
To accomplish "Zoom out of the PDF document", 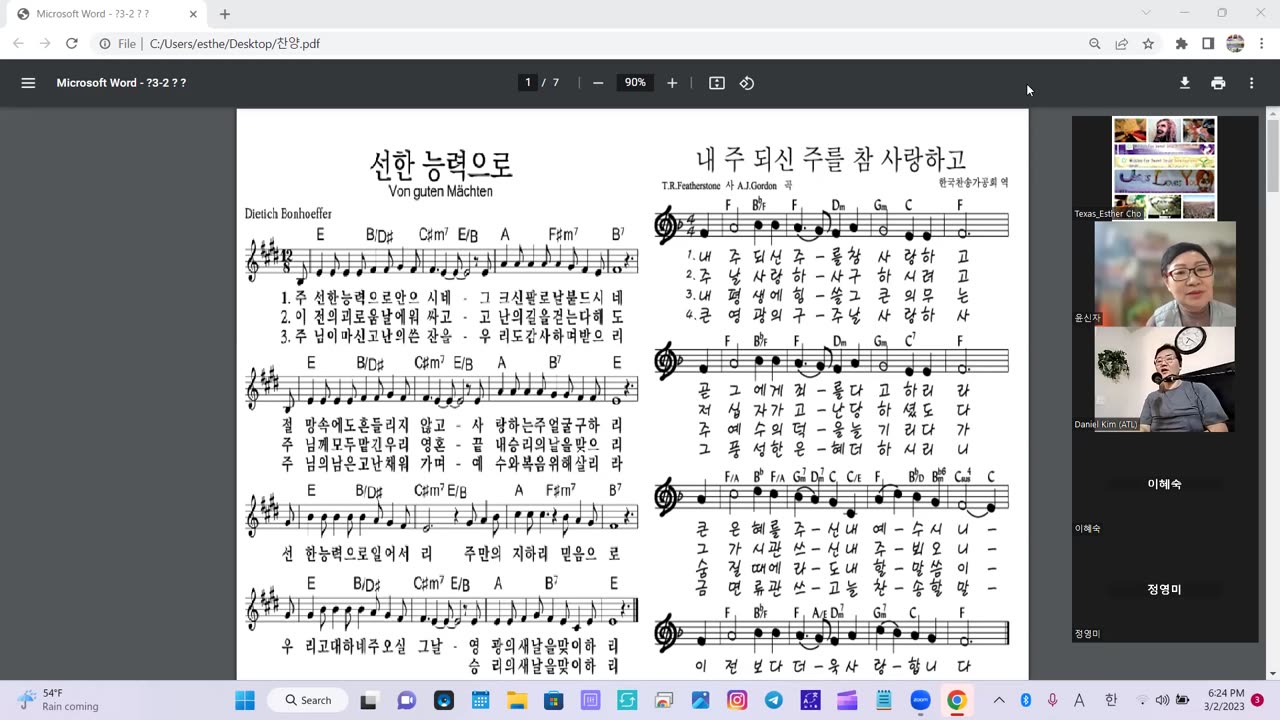I will (x=598, y=83).
